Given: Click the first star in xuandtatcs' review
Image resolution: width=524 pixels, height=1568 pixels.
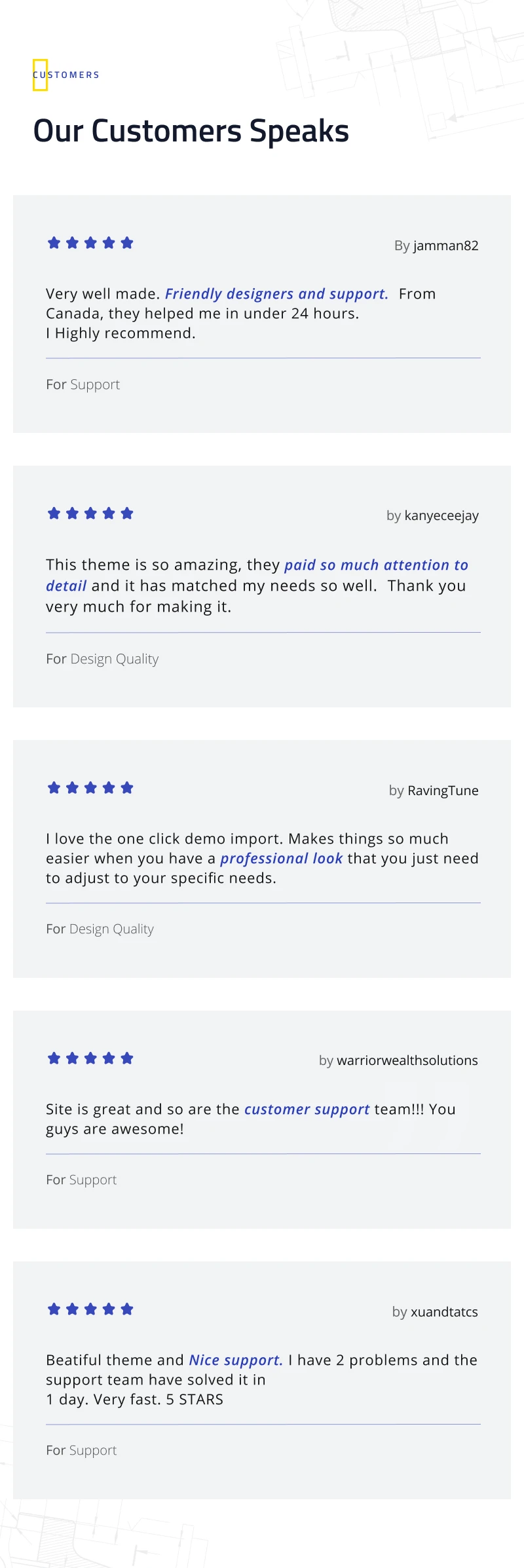Looking at the screenshot, I should pyautogui.click(x=54, y=1309).
